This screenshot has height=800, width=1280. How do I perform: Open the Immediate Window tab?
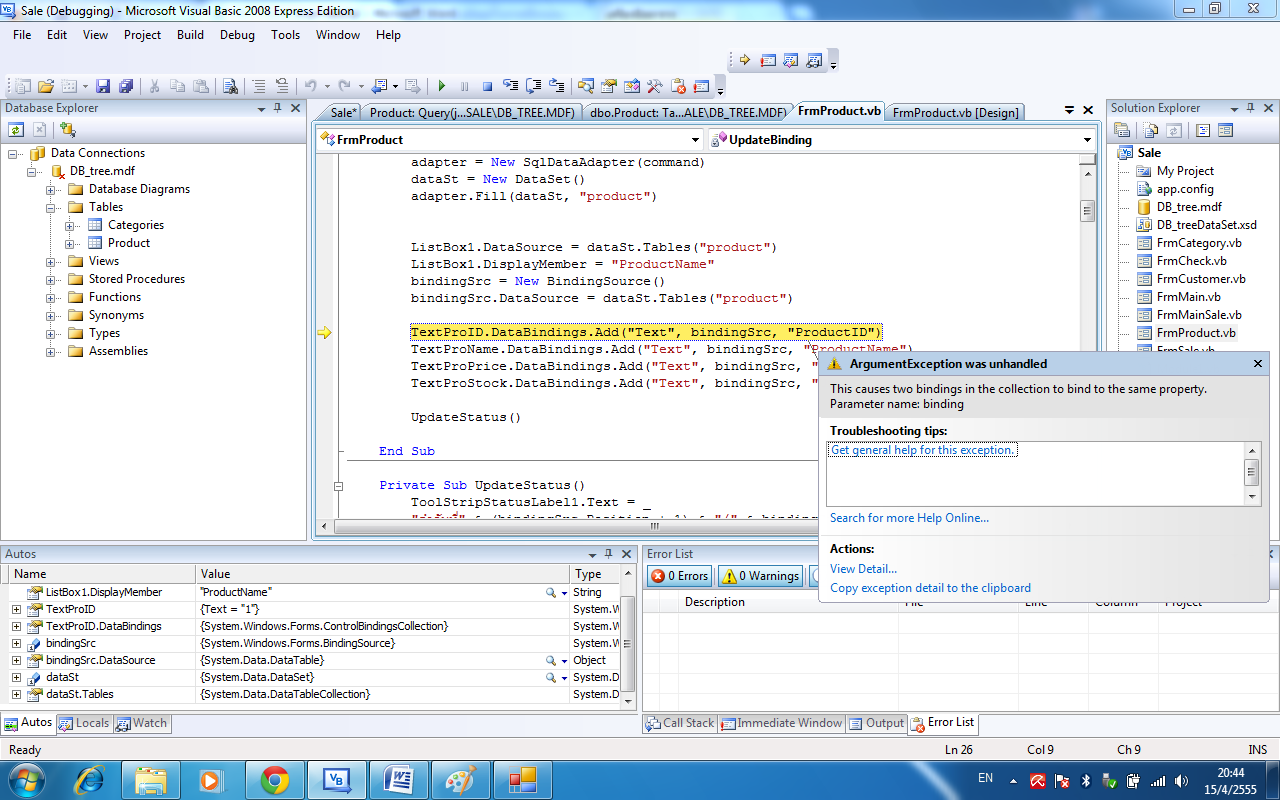[782, 723]
